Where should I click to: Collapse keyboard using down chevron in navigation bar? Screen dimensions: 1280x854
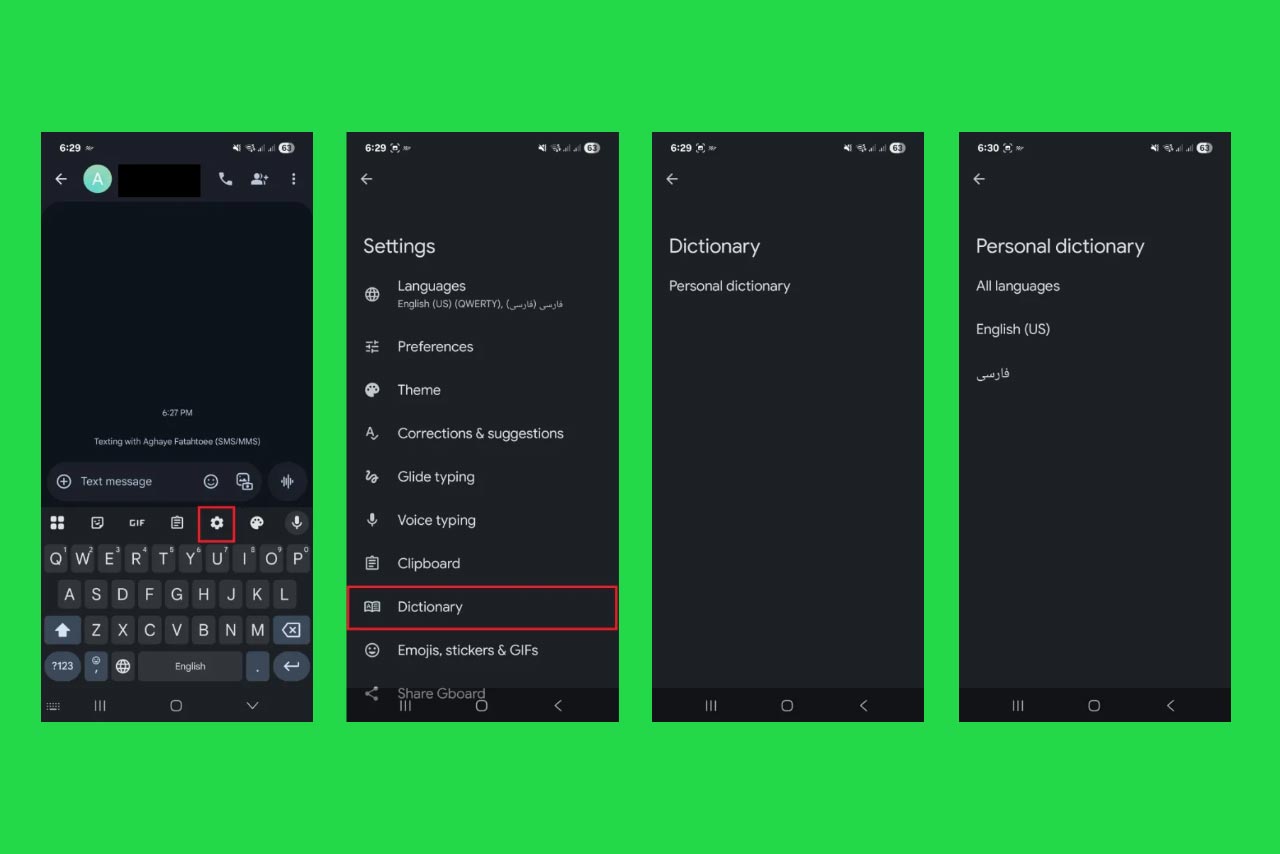(252, 706)
